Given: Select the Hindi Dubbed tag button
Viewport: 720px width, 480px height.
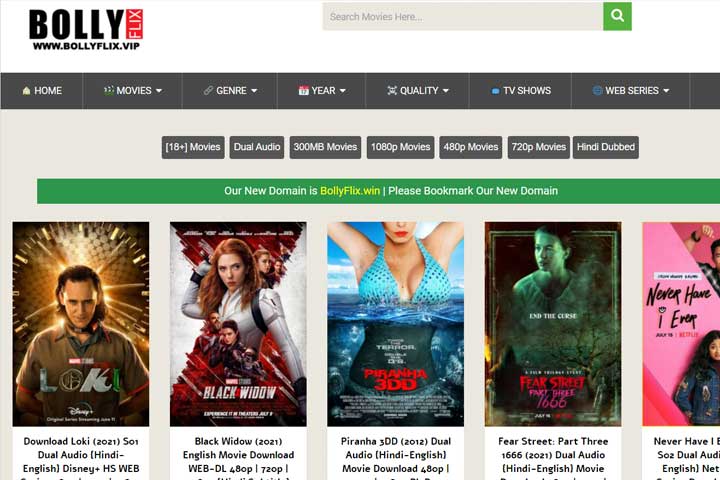Looking at the screenshot, I should point(606,147).
